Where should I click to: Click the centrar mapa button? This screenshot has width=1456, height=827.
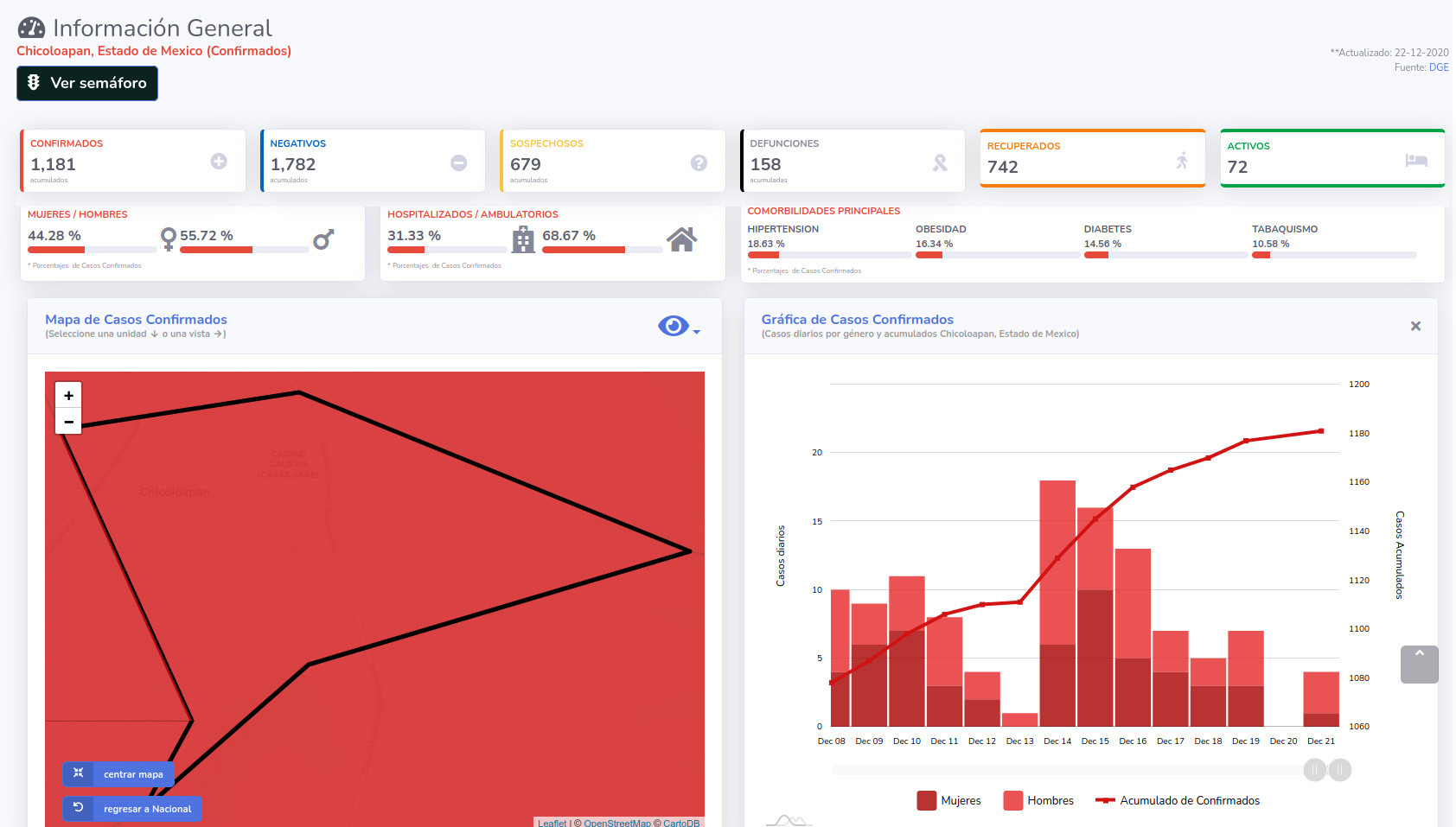[118, 774]
